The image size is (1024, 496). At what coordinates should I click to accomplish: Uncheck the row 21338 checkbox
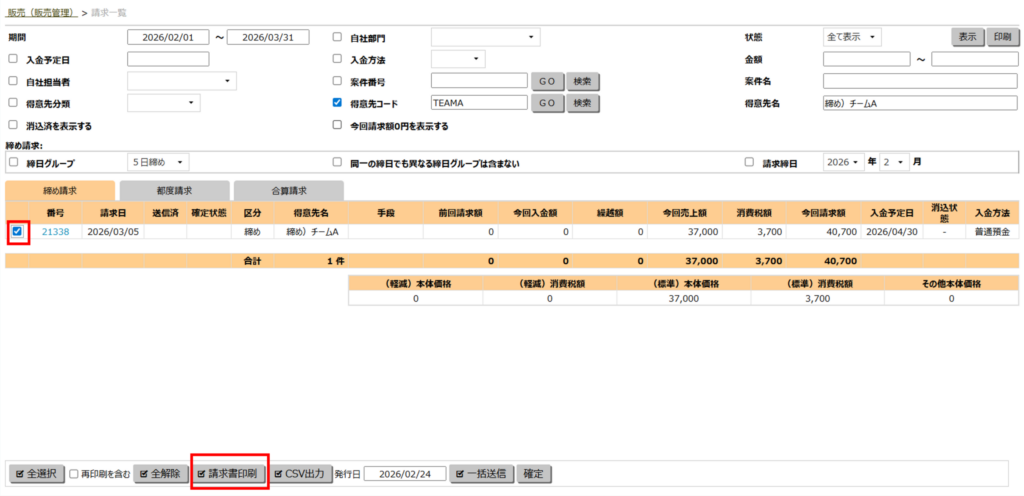17,232
